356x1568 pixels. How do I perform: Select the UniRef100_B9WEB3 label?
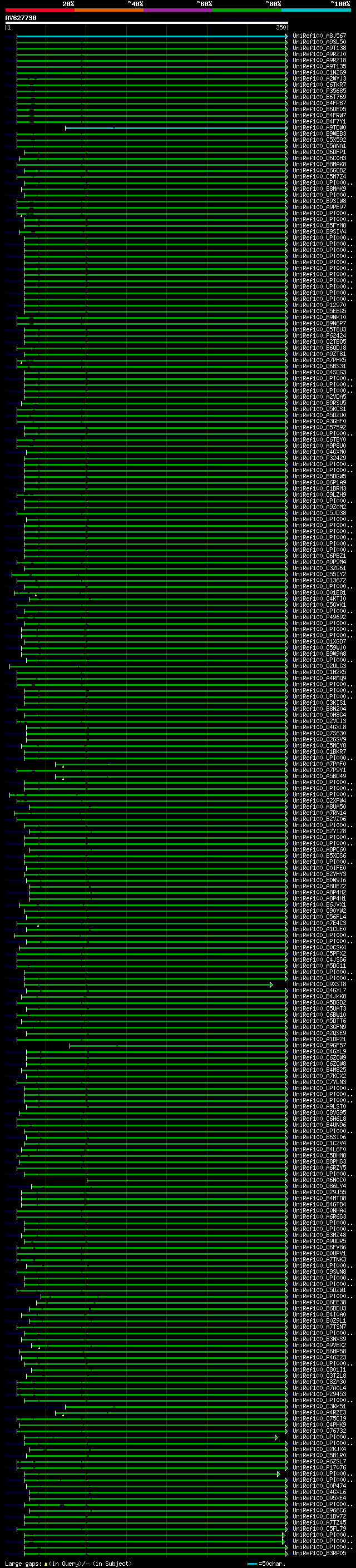click(x=319, y=134)
